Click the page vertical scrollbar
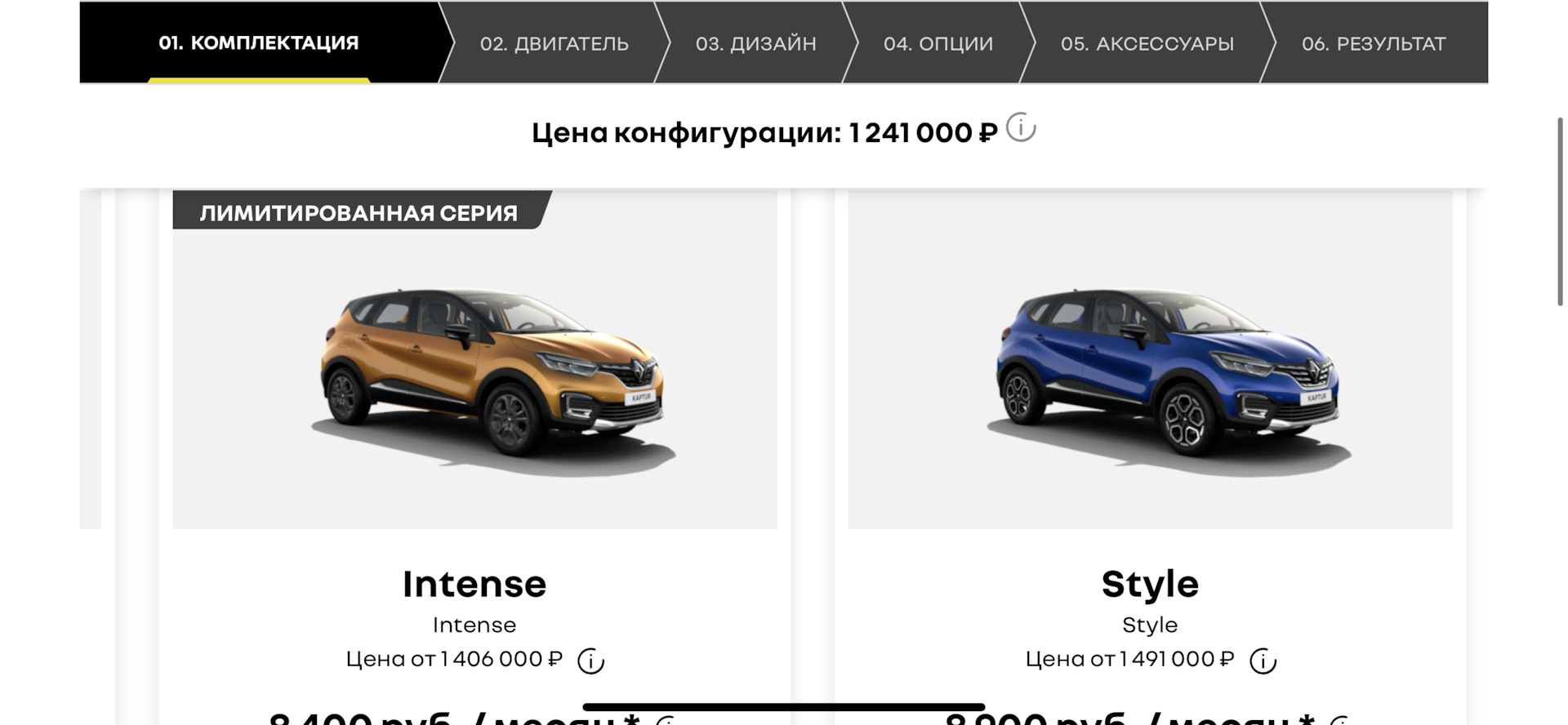This screenshot has width=1568, height=725. [x=1560, y=212]
